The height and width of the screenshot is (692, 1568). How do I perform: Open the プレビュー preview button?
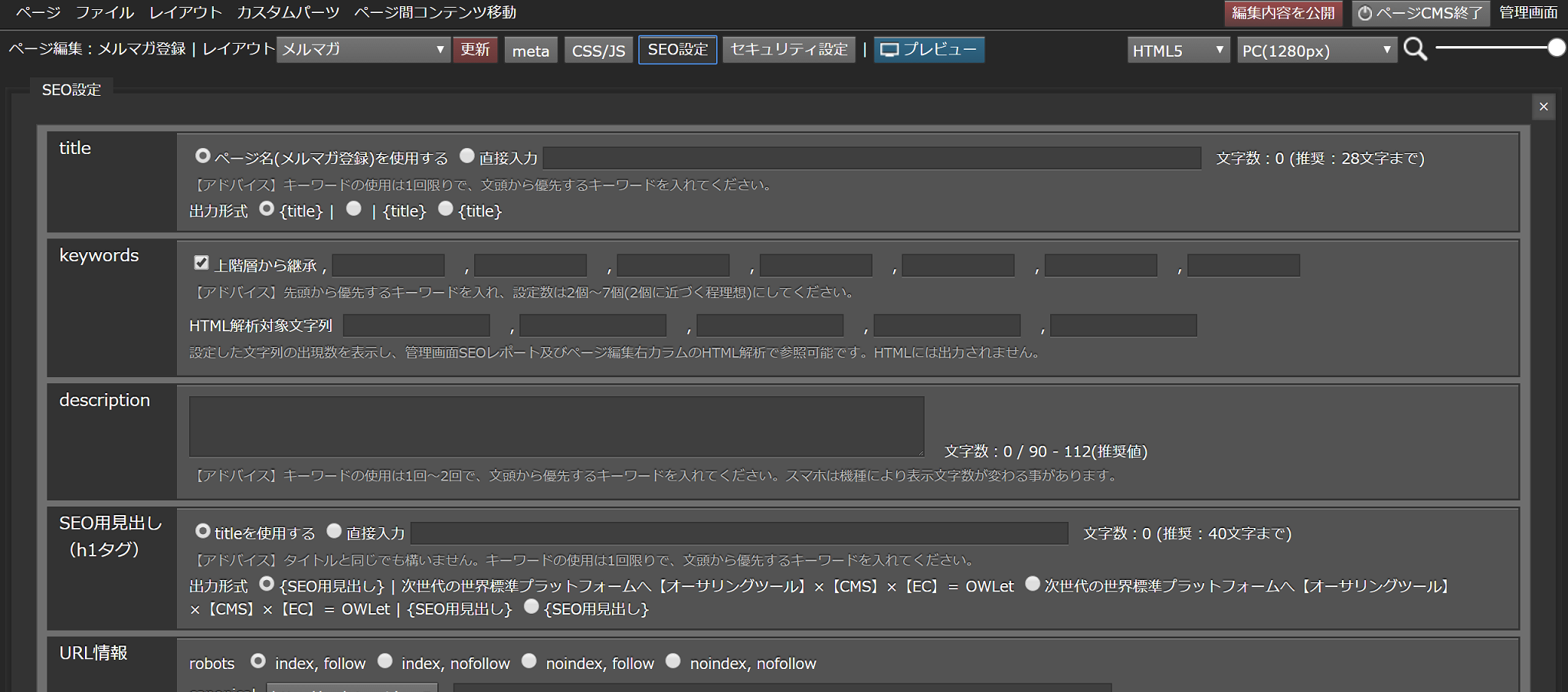(x=929, y=50)
